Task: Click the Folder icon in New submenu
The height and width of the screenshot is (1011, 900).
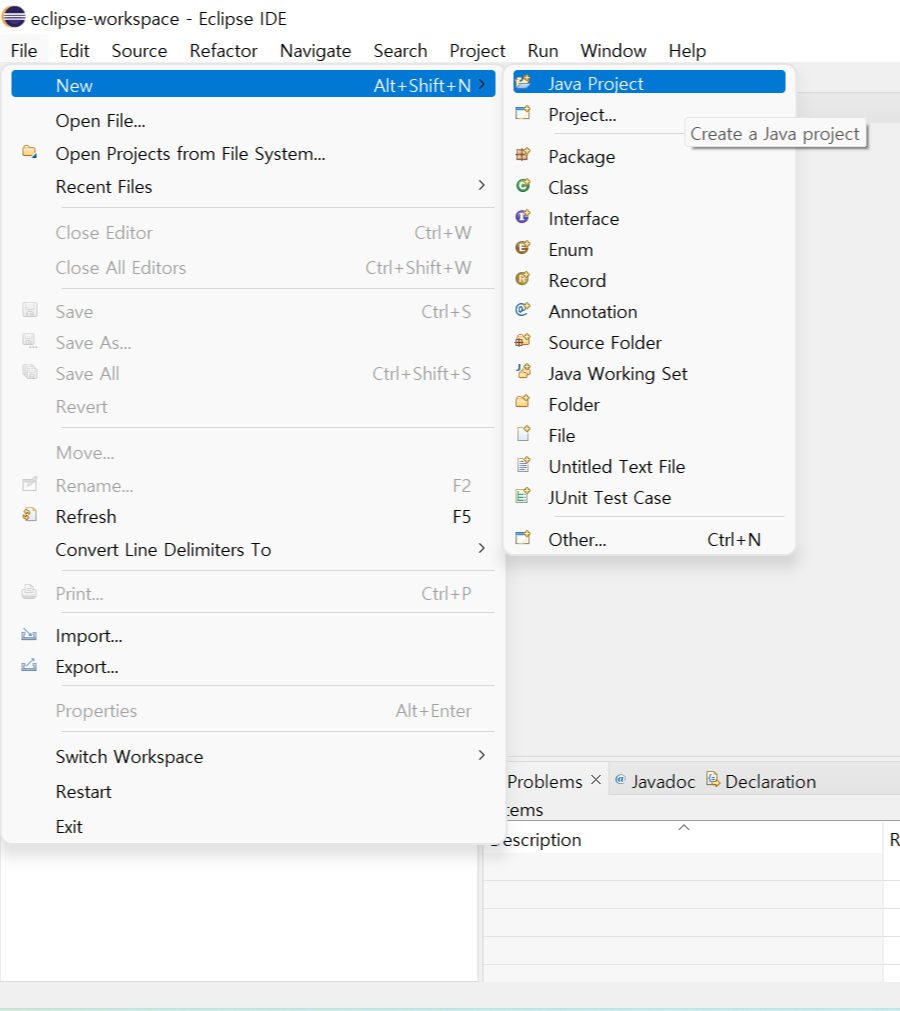Action: (x=523, y=402)
